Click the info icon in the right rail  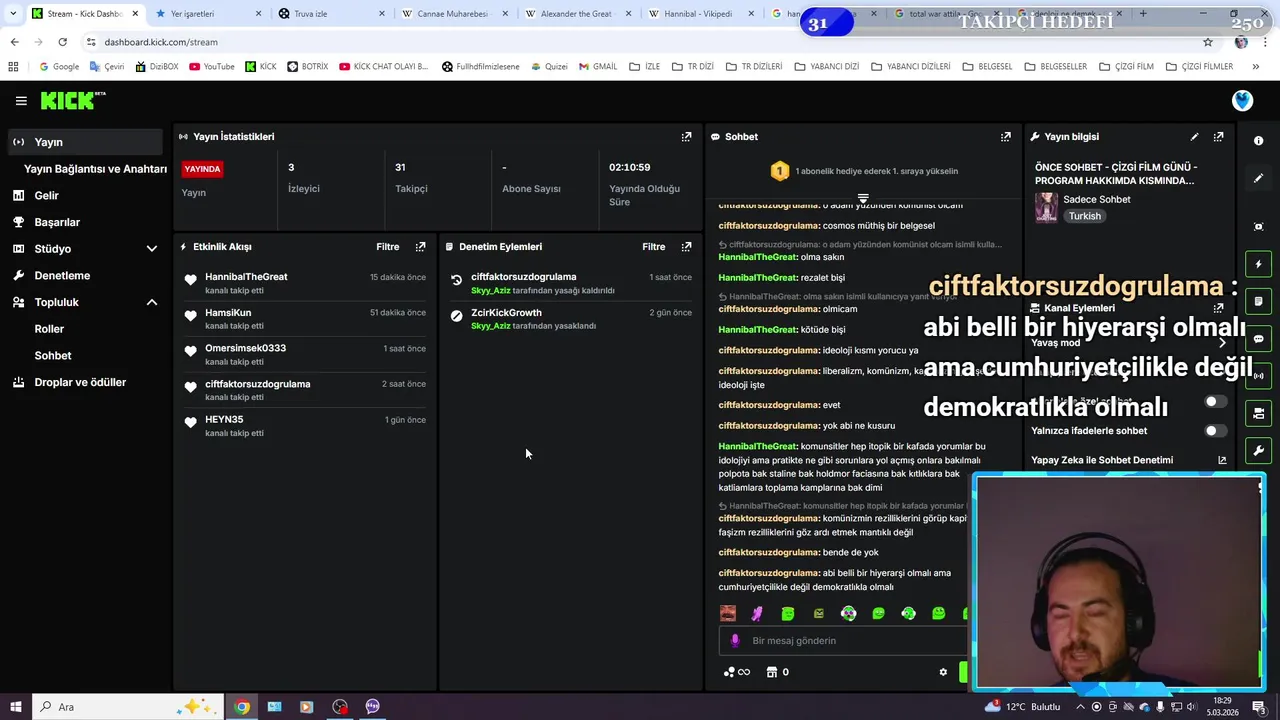pos(1258,141)
